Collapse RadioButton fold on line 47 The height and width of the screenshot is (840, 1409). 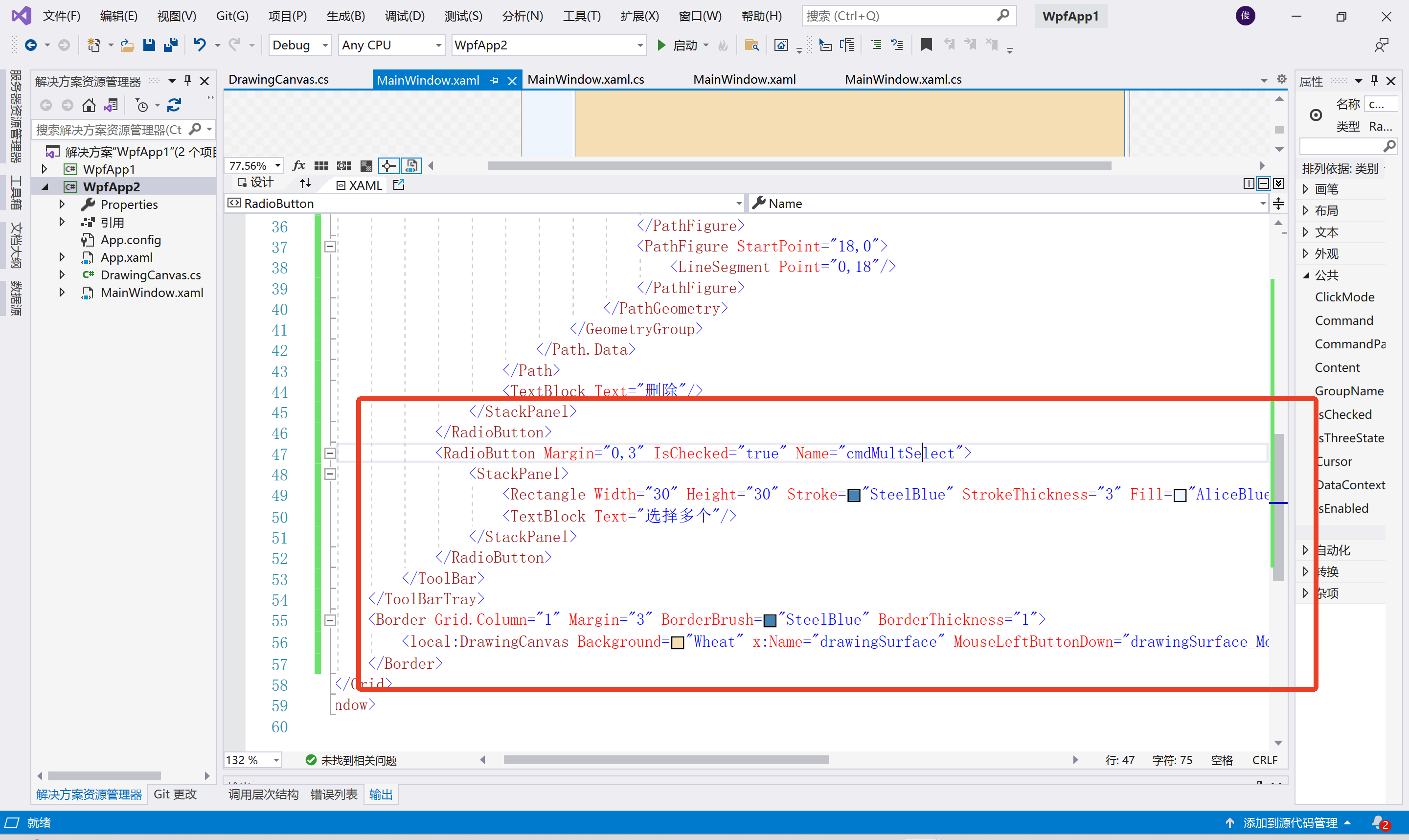point(330,453)
